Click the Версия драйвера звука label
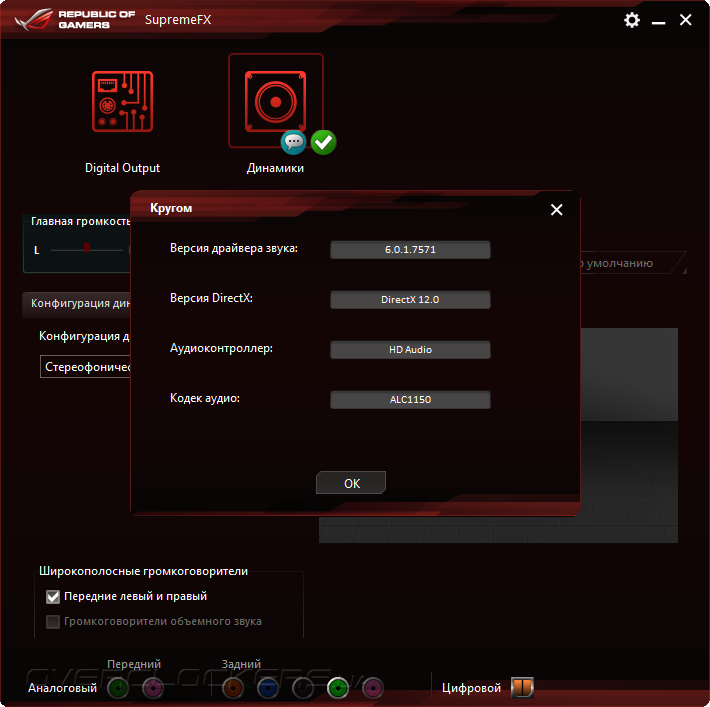710x707 pixels. [234, 248]
